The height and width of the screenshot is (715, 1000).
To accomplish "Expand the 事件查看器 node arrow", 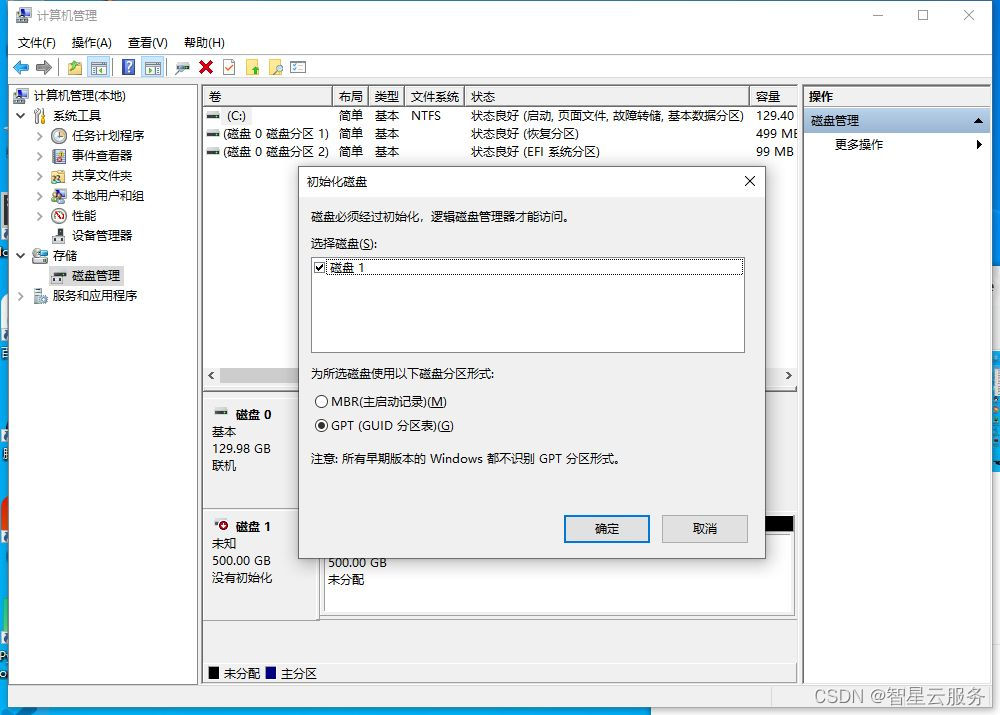I will tap(40, 156).
